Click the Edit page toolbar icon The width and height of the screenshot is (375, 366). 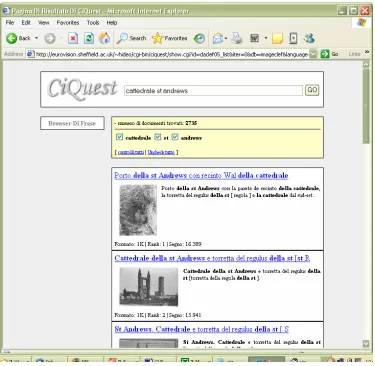click(x=255, y=38)
